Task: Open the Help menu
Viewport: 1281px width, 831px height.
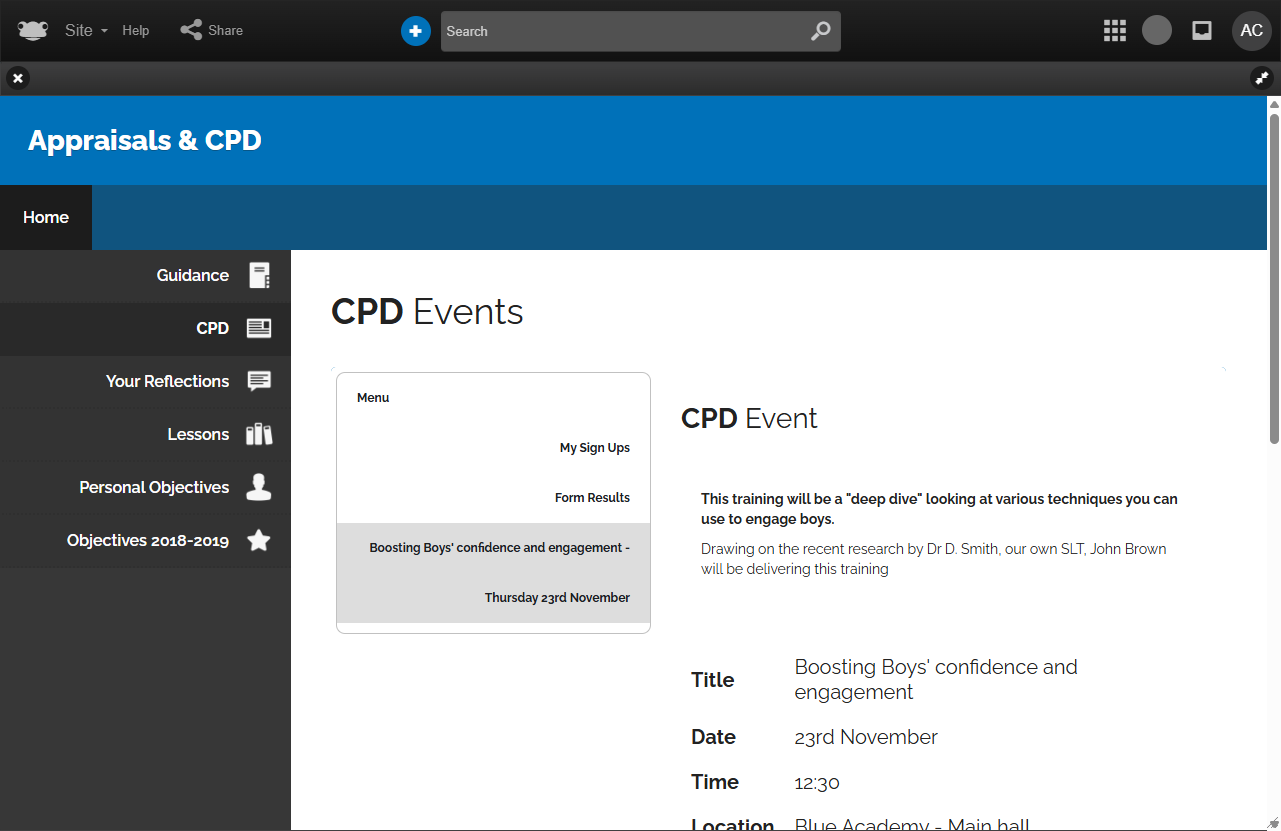Action: 136,30
